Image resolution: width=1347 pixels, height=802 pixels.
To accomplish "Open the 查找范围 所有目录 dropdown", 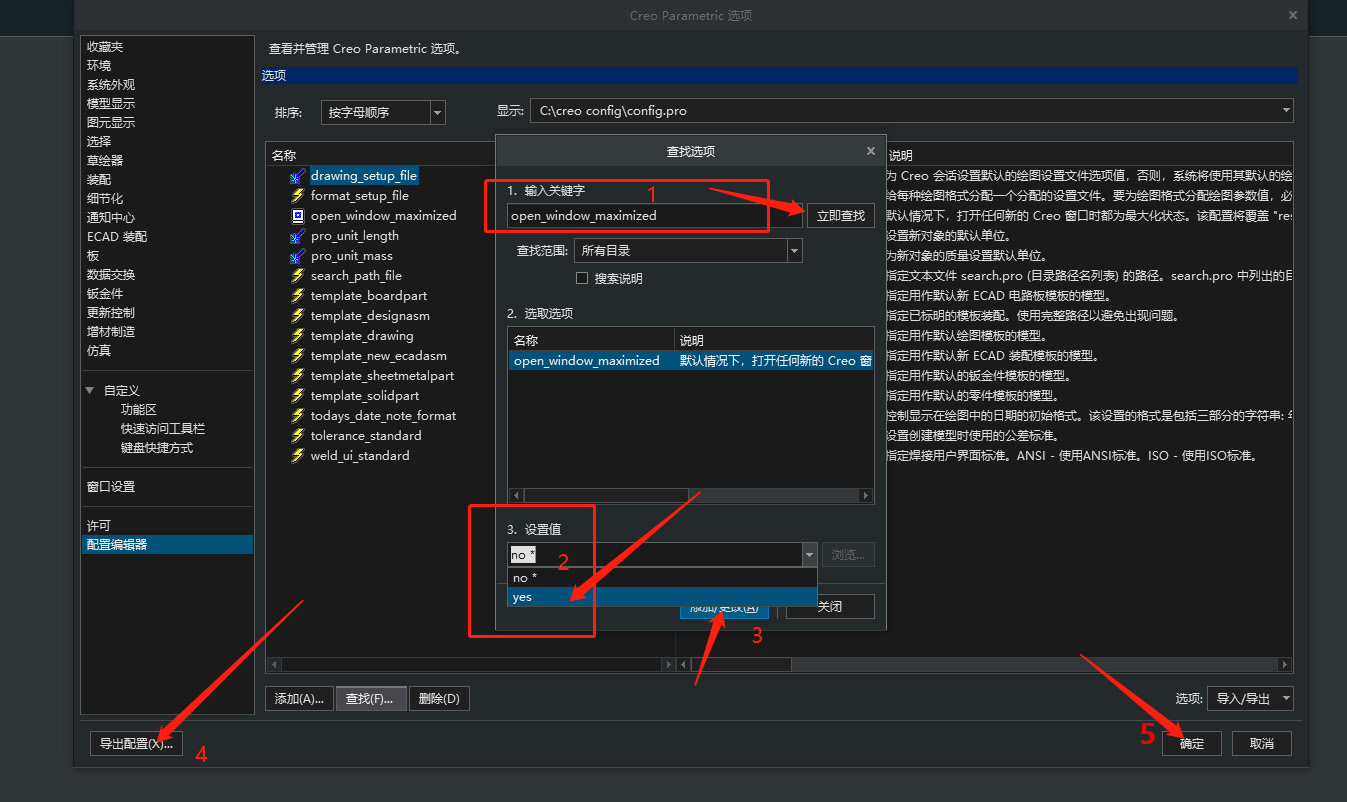I will tap(794, 251).
